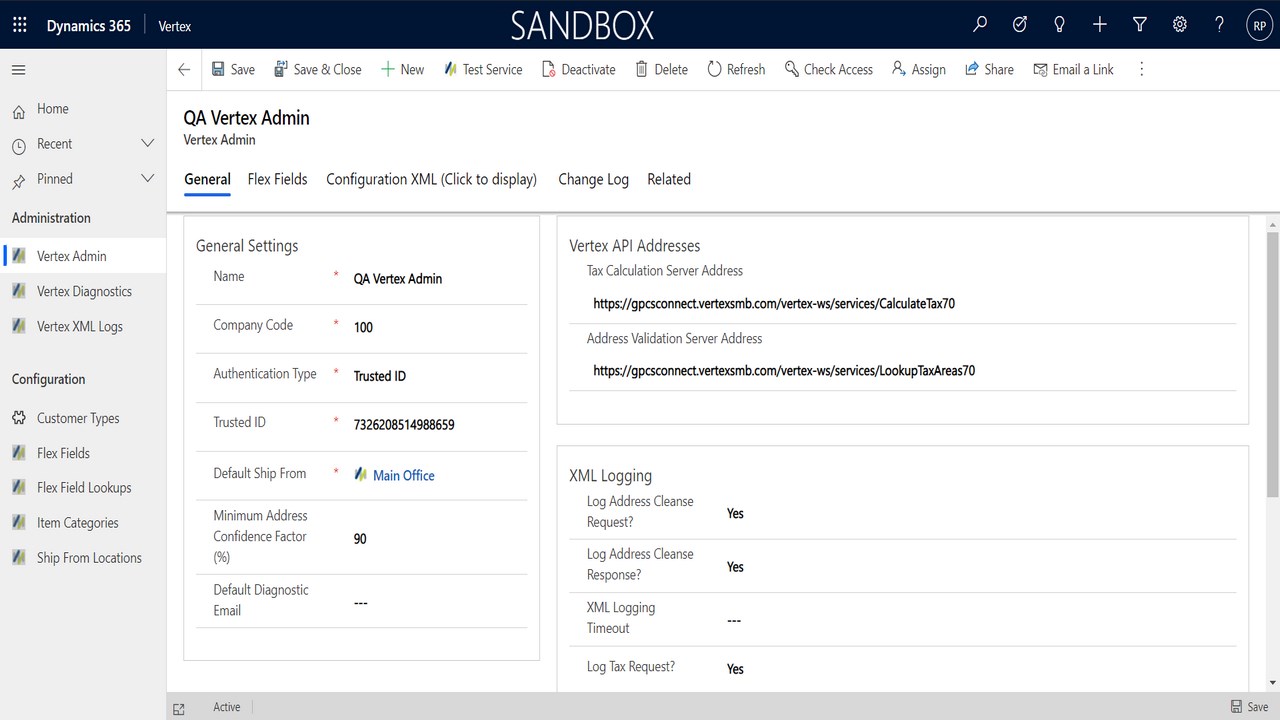Toggle Log Address Cleanse Request Yes
The height and width of the screenshot is (720, 1280).
click(x=735, y=514)
